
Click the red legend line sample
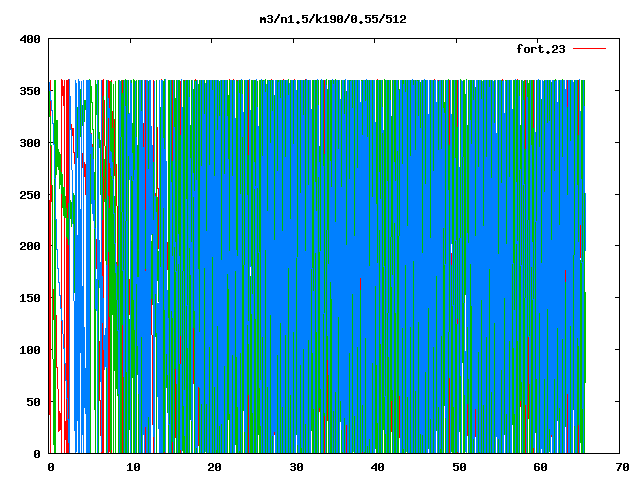point(589,49)
